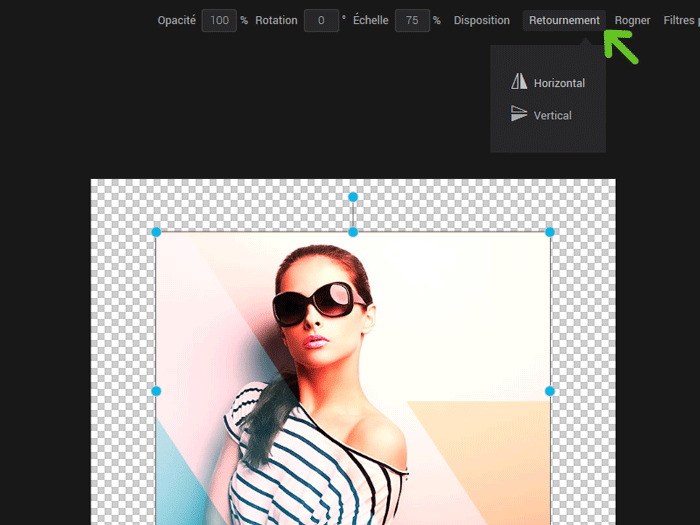Viewport: 700px width, 525px height.
Task: Click the Rogner button
Action: coord(632,20)
